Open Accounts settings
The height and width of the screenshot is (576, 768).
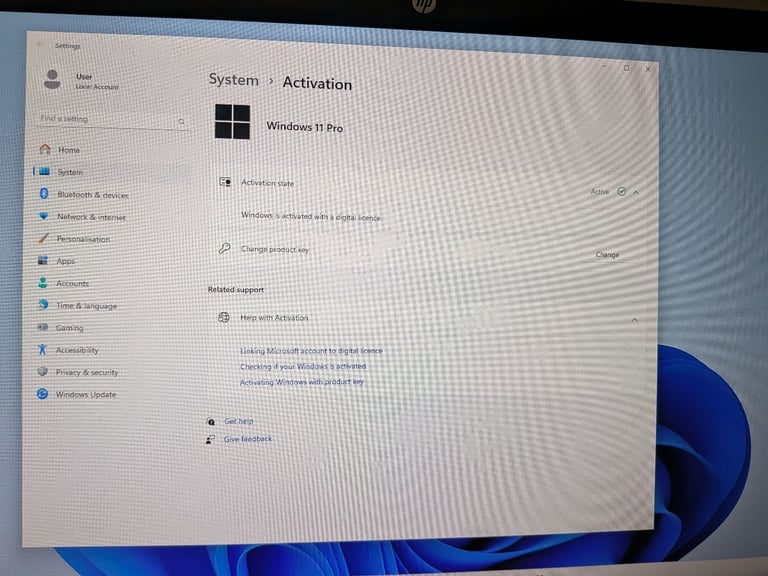click(72, 284)
